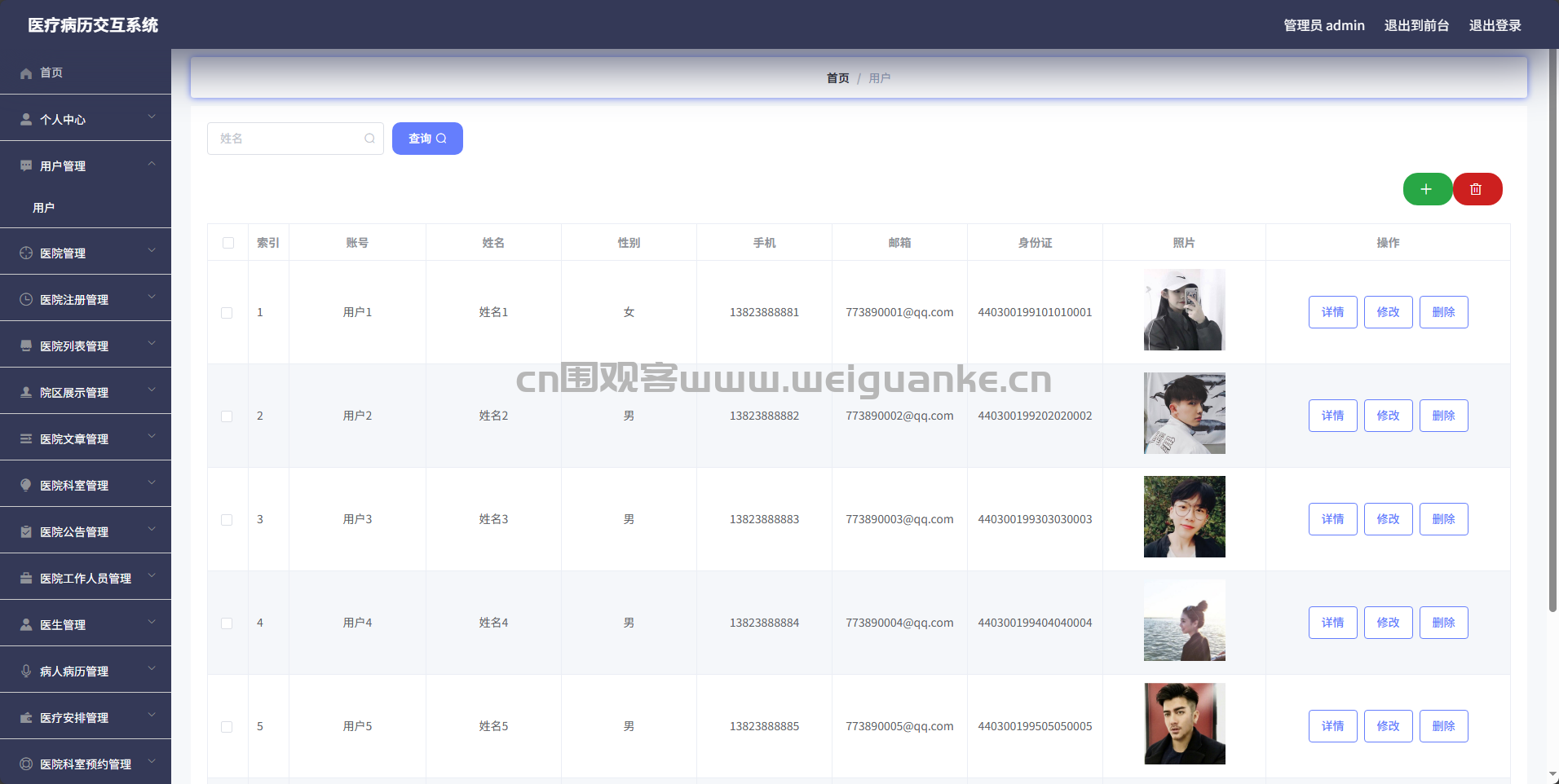1559x784 pixels.
Task: Expand the 院区展示管理 chevron
Action: [152, 390]
